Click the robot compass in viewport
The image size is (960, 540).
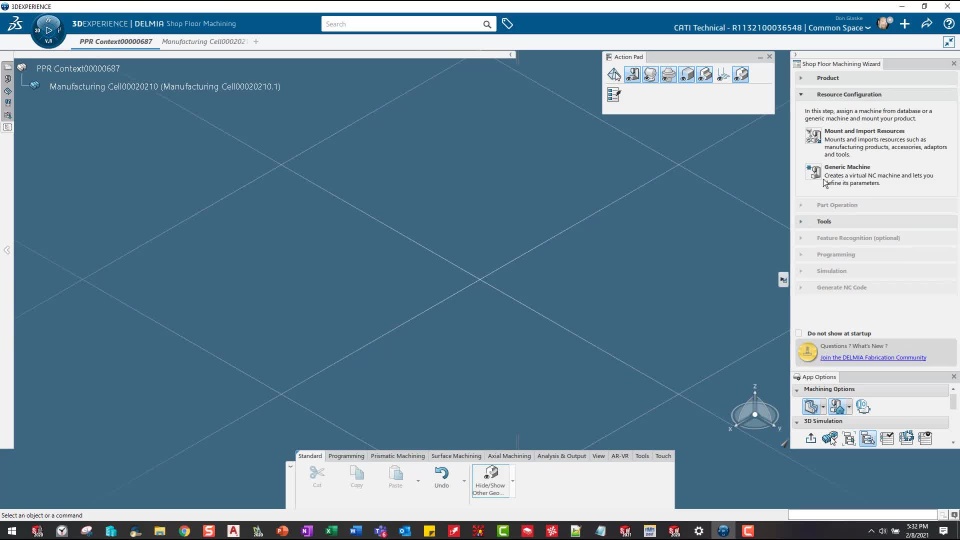(x=754, y=411)
